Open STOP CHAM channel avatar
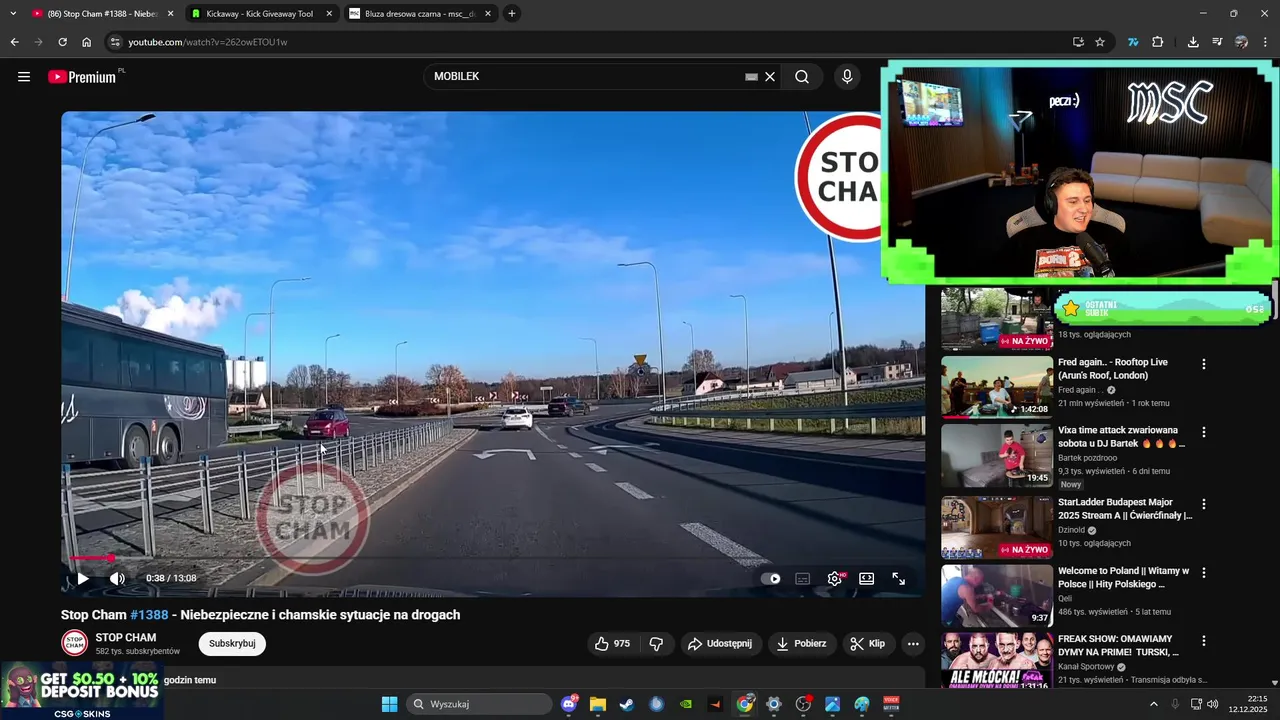The image size is (1280, 720). (75, 643)
